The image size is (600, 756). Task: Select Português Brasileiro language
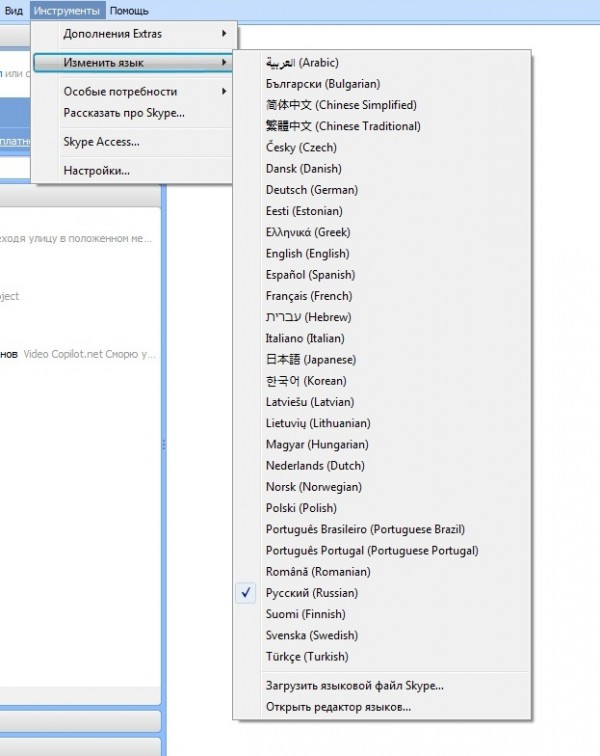pyautogui.click(x=382, y=529)
